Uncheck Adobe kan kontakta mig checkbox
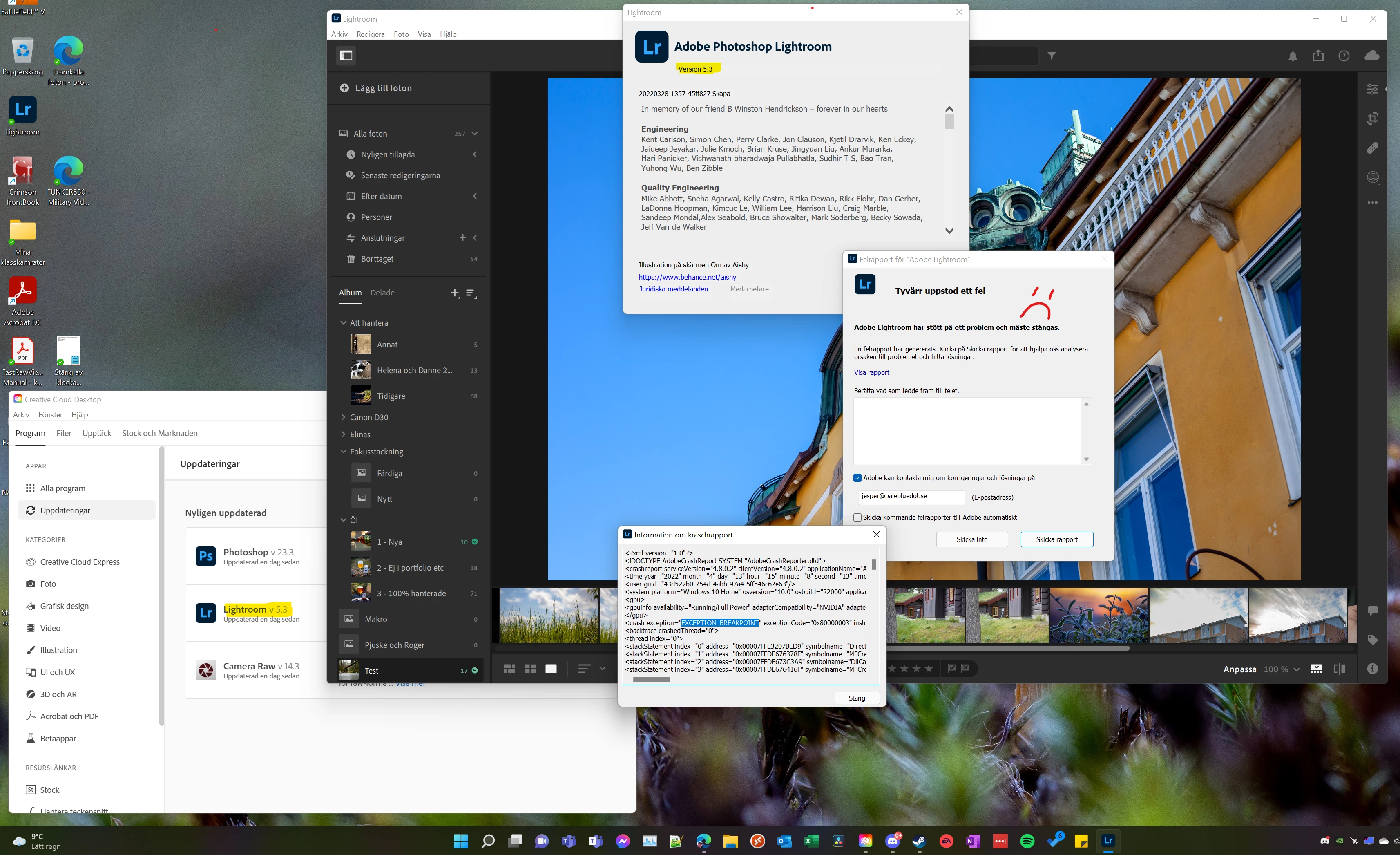Viewport: 1400px width, 855px height. pos(857,478)
